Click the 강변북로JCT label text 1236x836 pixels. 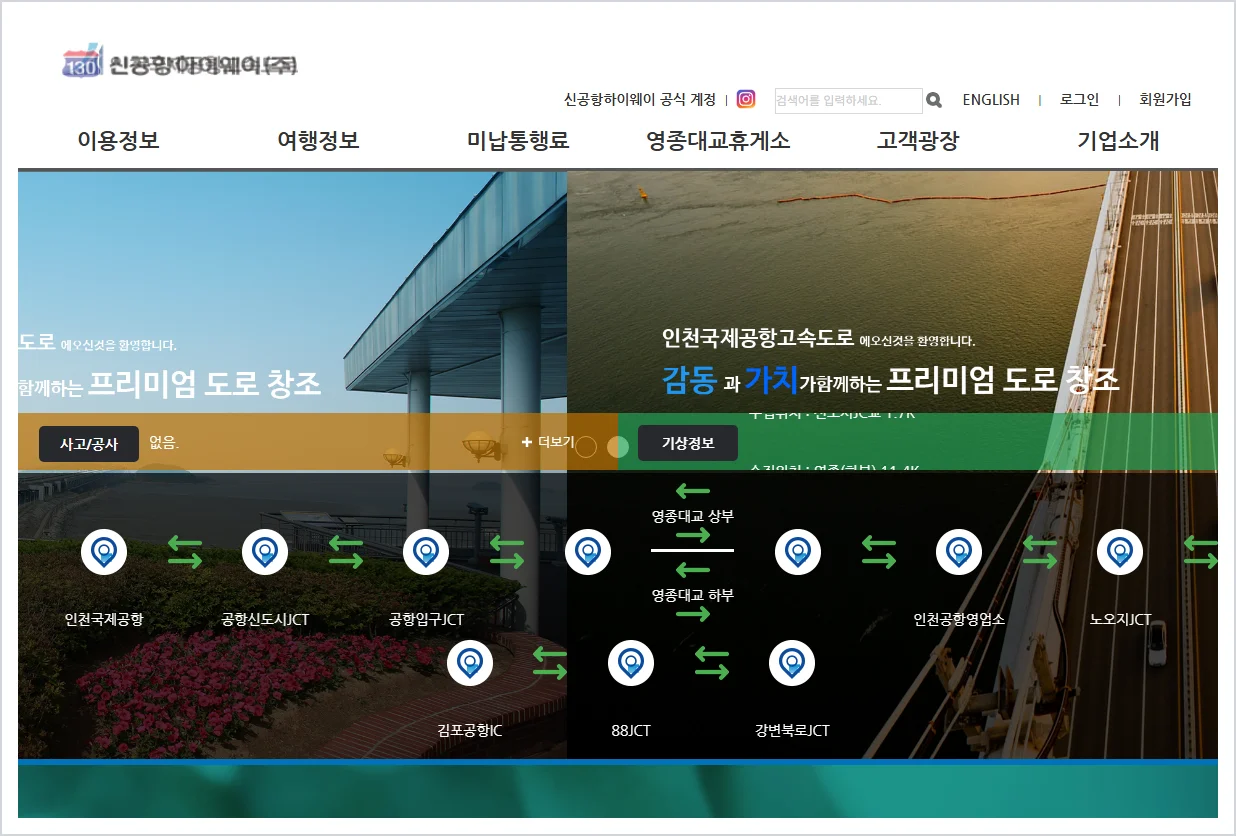(x=792, y=730)
